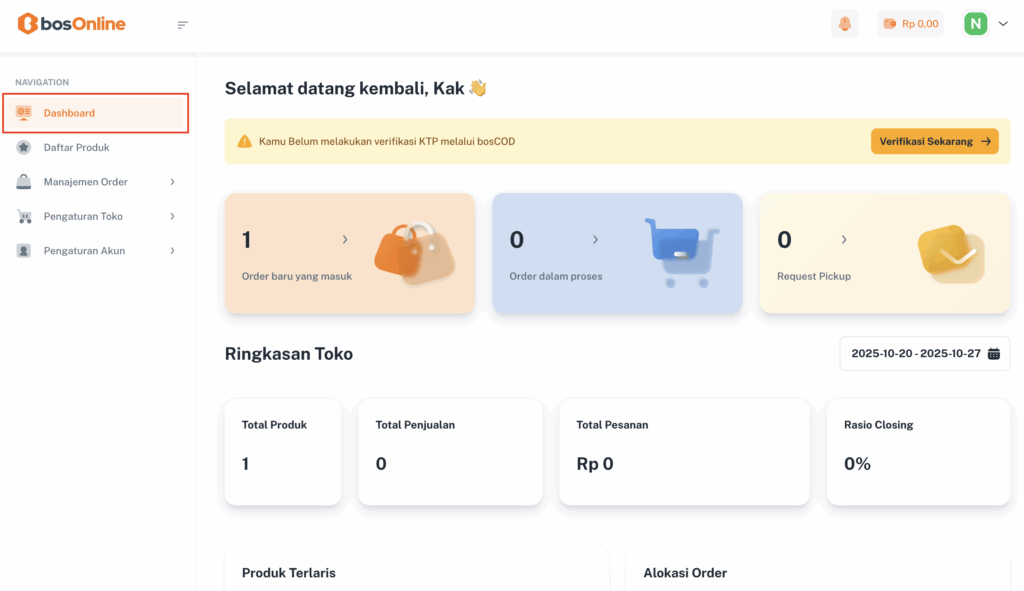Toggle the sidebar hamburger menu icon
This screenshot has height=591, width=1024.
(183, 25)
